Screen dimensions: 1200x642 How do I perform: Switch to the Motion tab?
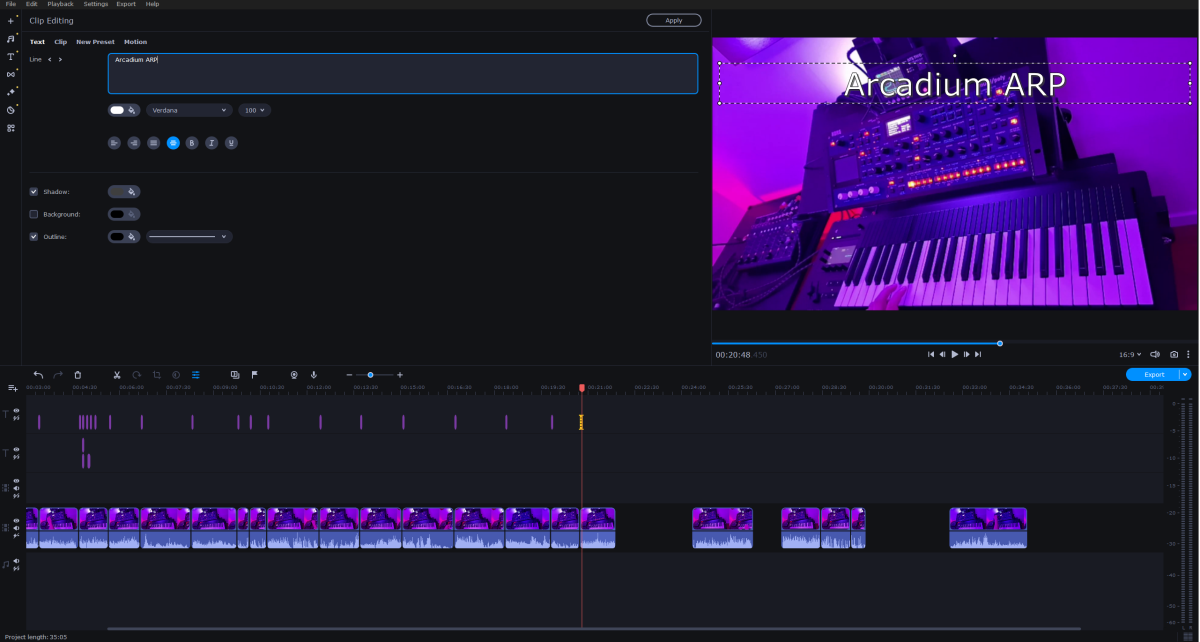pyautogui.click(x=135, y=42)
